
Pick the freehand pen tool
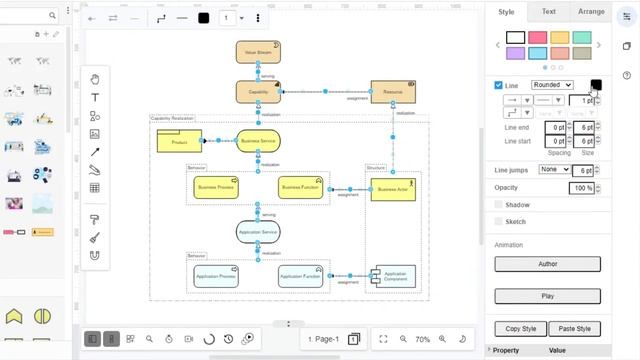tap(95, 170)
